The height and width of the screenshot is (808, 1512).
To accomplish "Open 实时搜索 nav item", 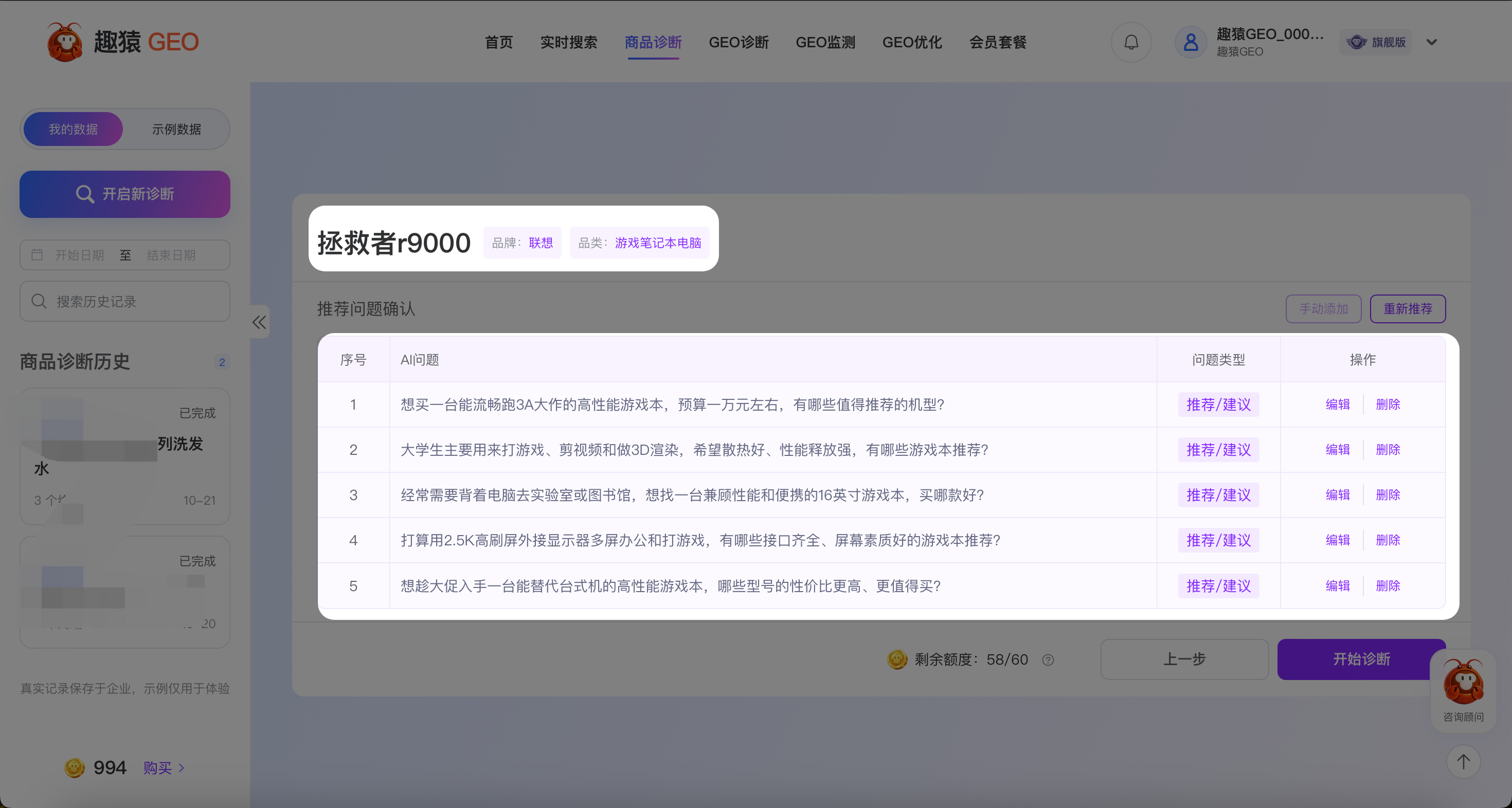I will click(569, 42).
